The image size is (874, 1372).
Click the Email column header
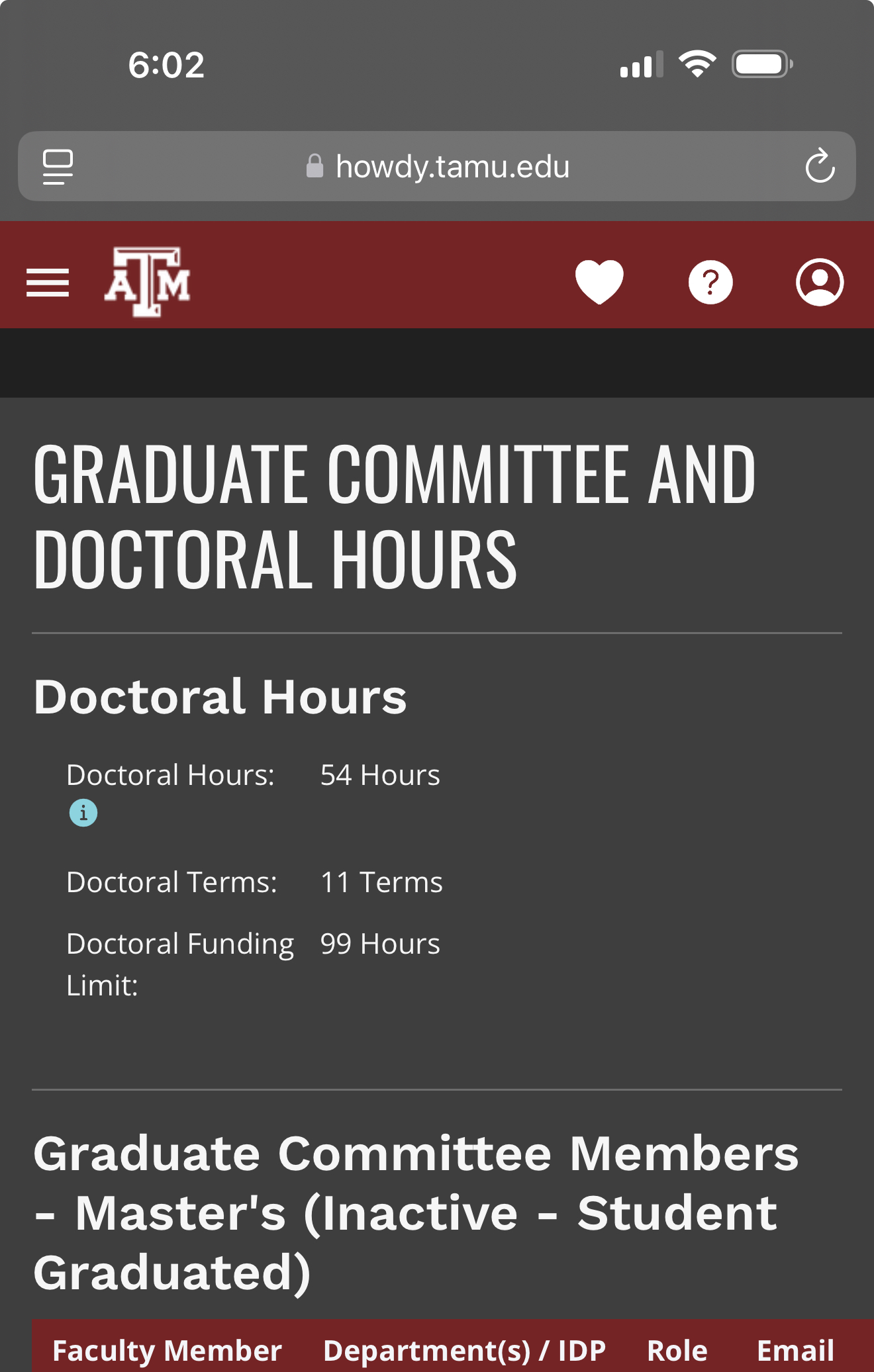[795, 1350]
